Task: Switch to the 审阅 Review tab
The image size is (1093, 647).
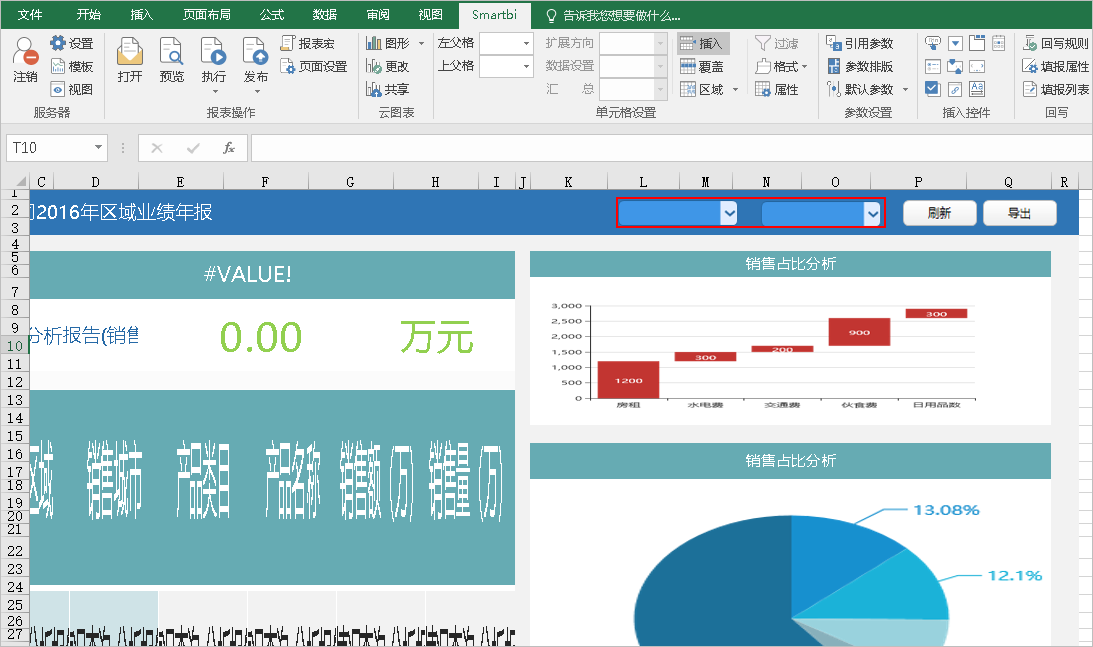Action: point(378,15)
